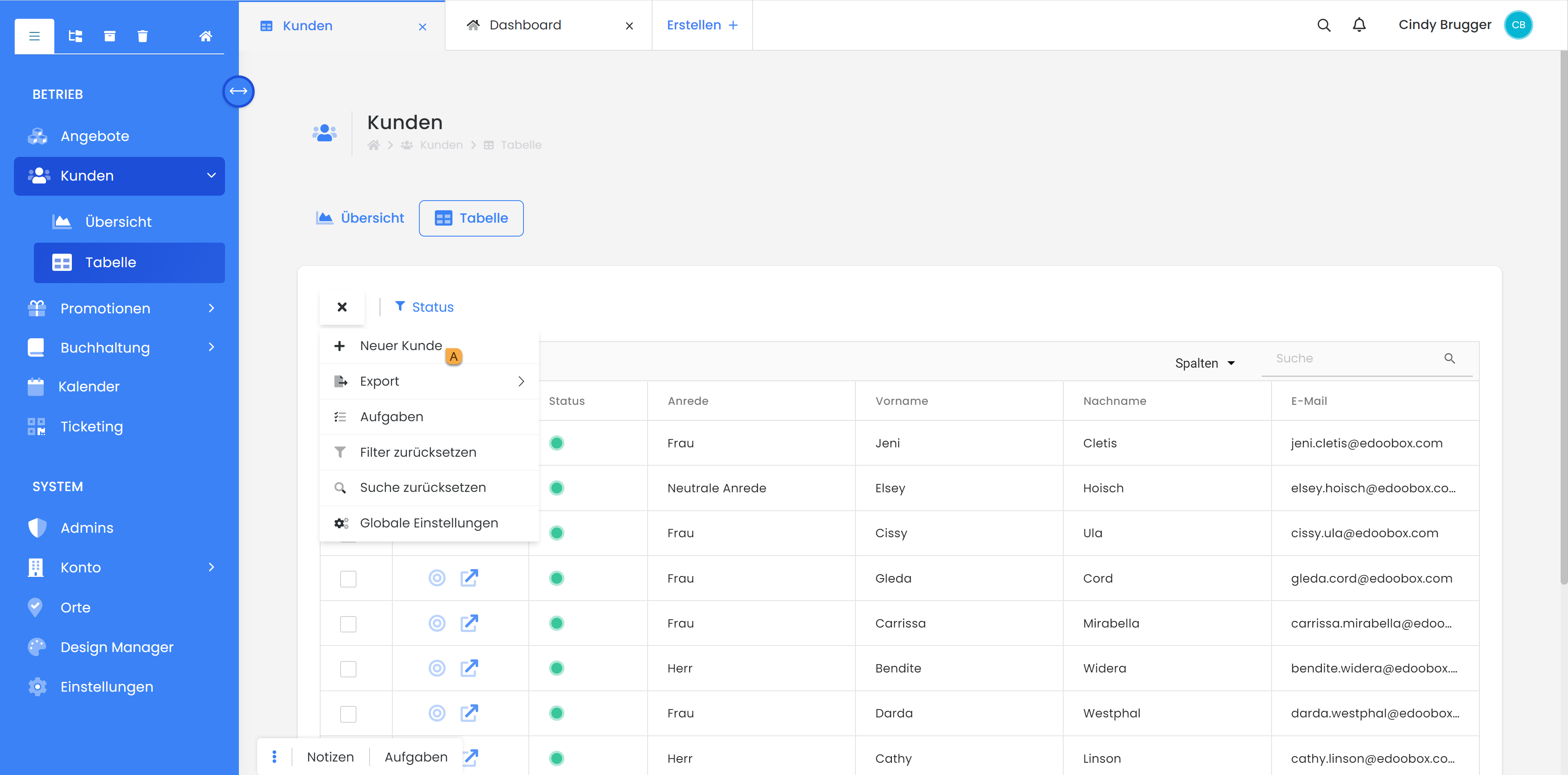
Task: Open Angebote in sidebar
Action: click(94, 136)
